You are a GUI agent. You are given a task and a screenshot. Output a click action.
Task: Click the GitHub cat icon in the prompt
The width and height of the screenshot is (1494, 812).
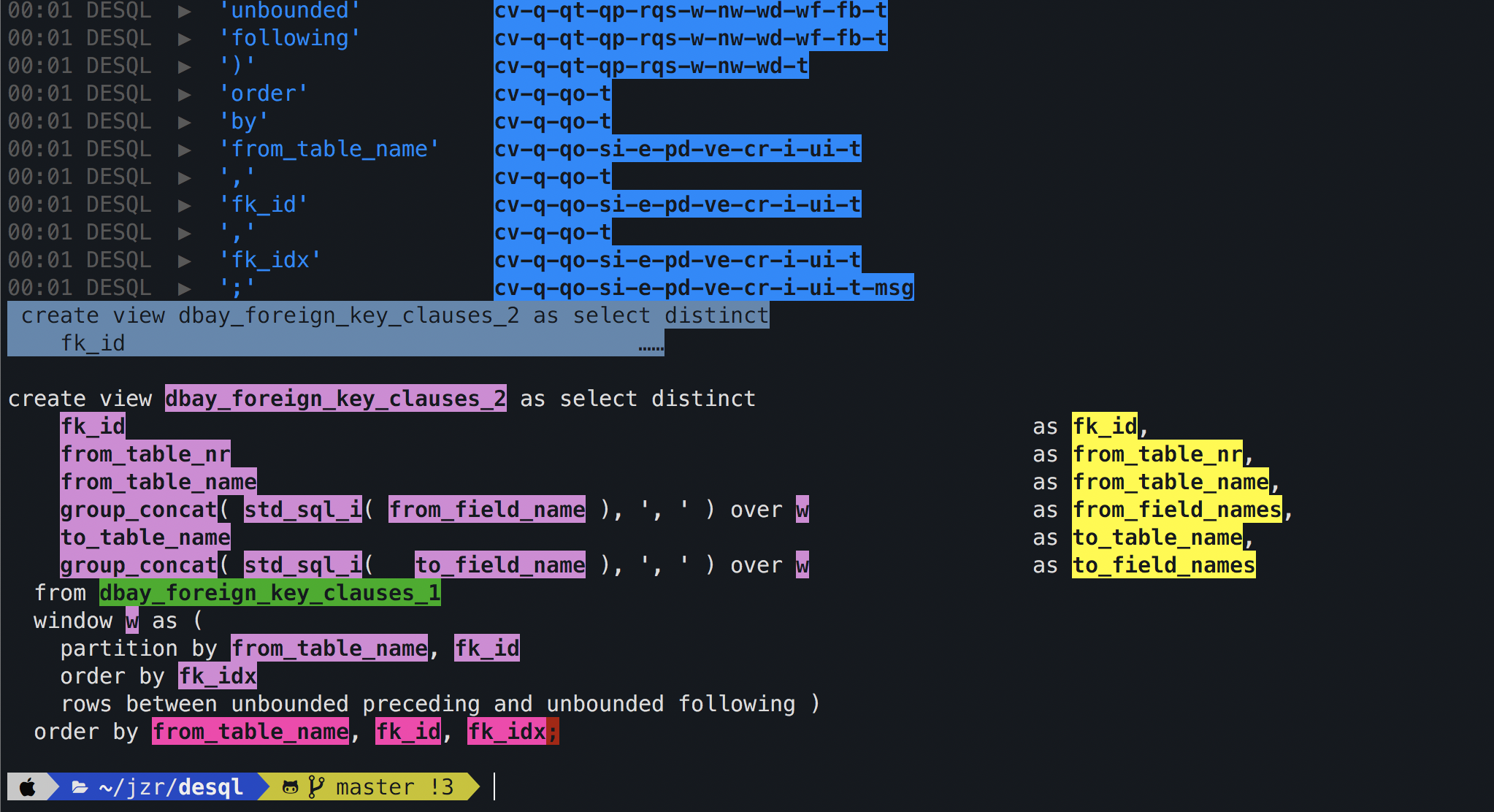[x=290, y=787]
